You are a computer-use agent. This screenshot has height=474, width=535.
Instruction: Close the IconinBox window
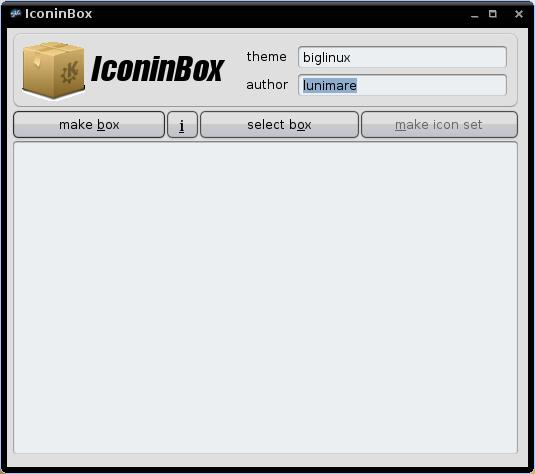click(x=519, y=14)
